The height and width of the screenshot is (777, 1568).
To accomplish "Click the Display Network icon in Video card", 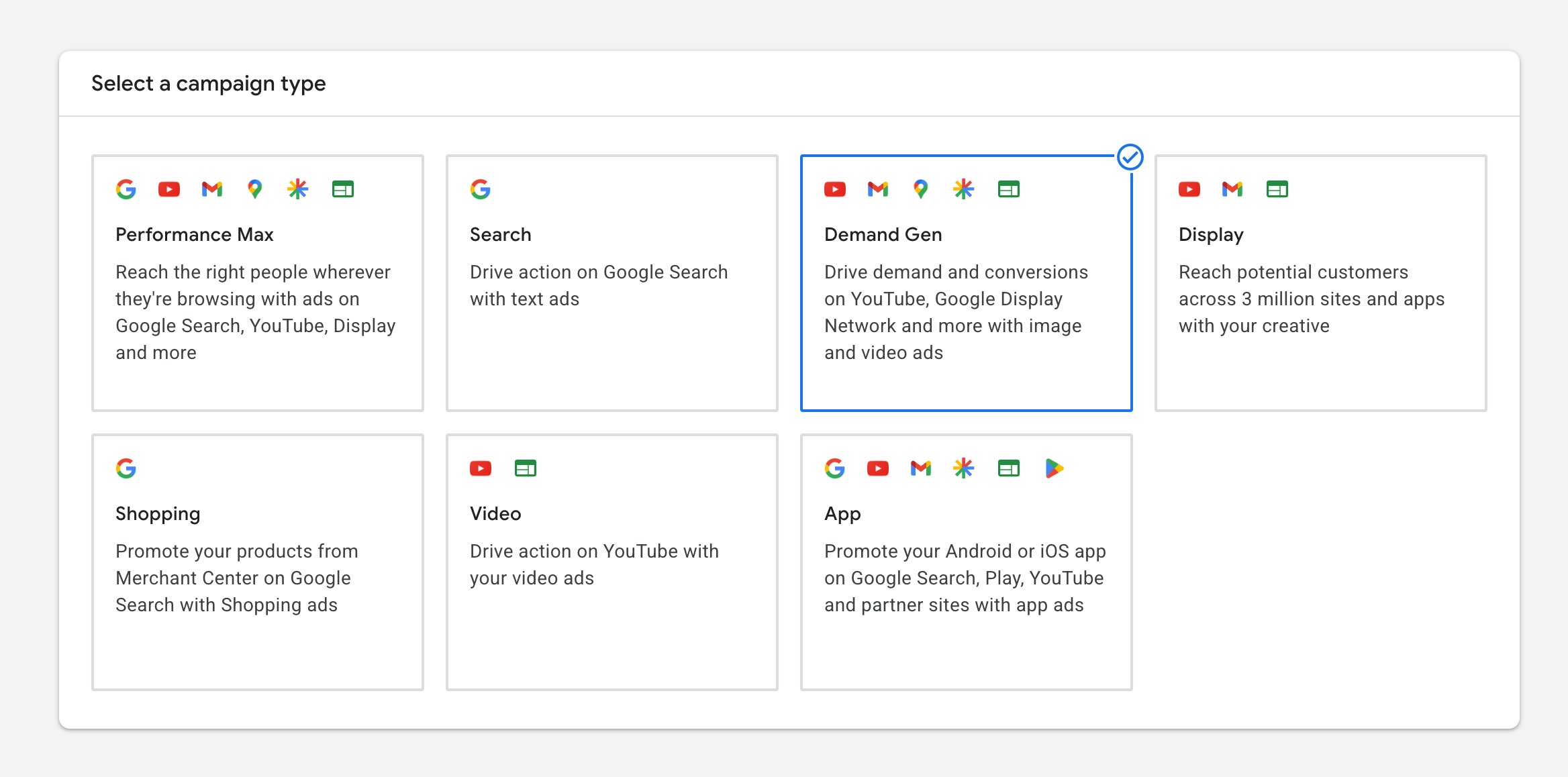I will [526, 468].
